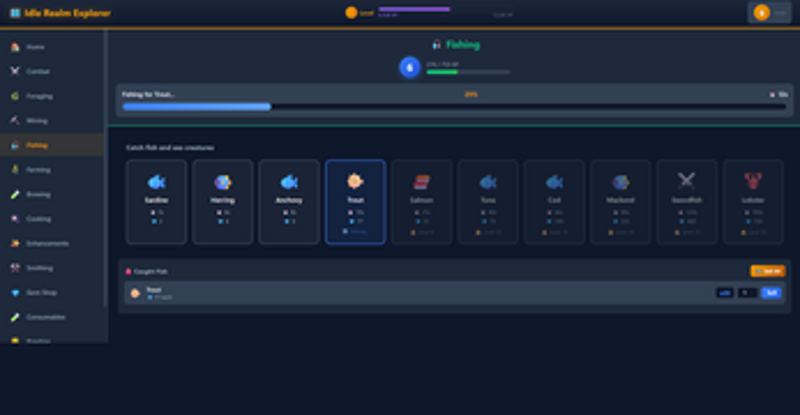Click the active Trout fish card
The image size is (800, 415).
click(x=355, y=201)
